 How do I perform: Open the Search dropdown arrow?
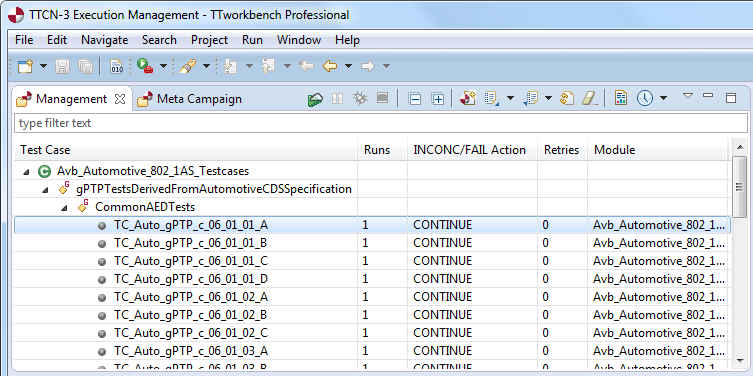(206, 66)
